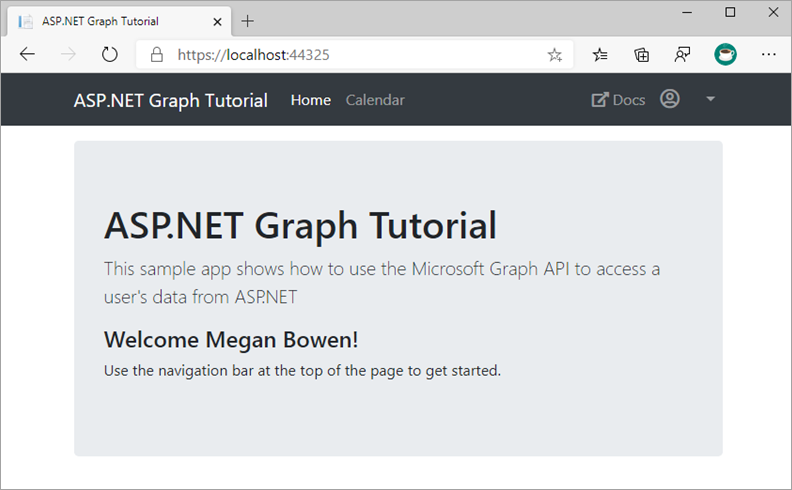Go back with the browser back arrow

click(x=27, y=54)
